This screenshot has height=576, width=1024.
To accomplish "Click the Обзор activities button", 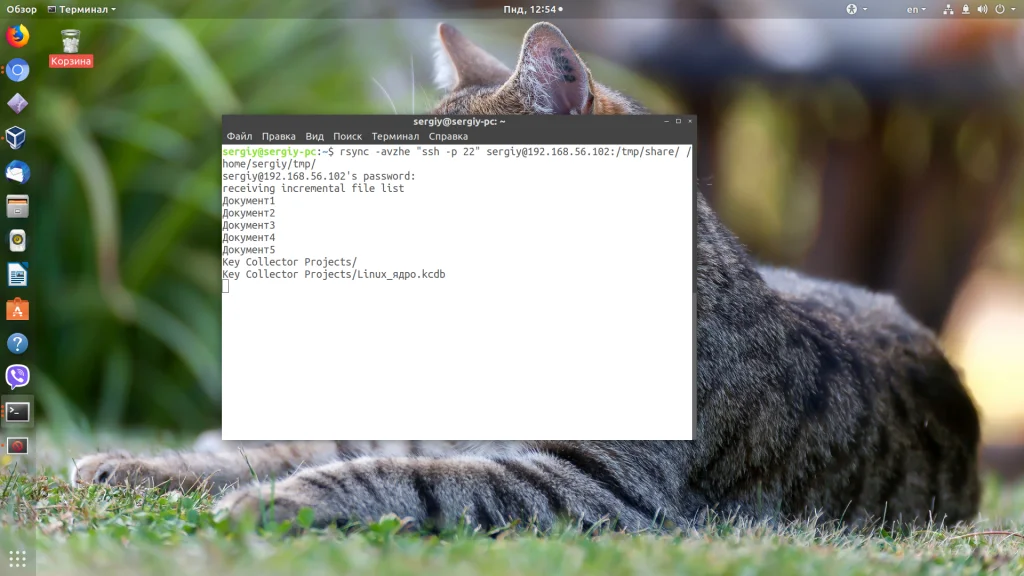I will tap(22, 9).
